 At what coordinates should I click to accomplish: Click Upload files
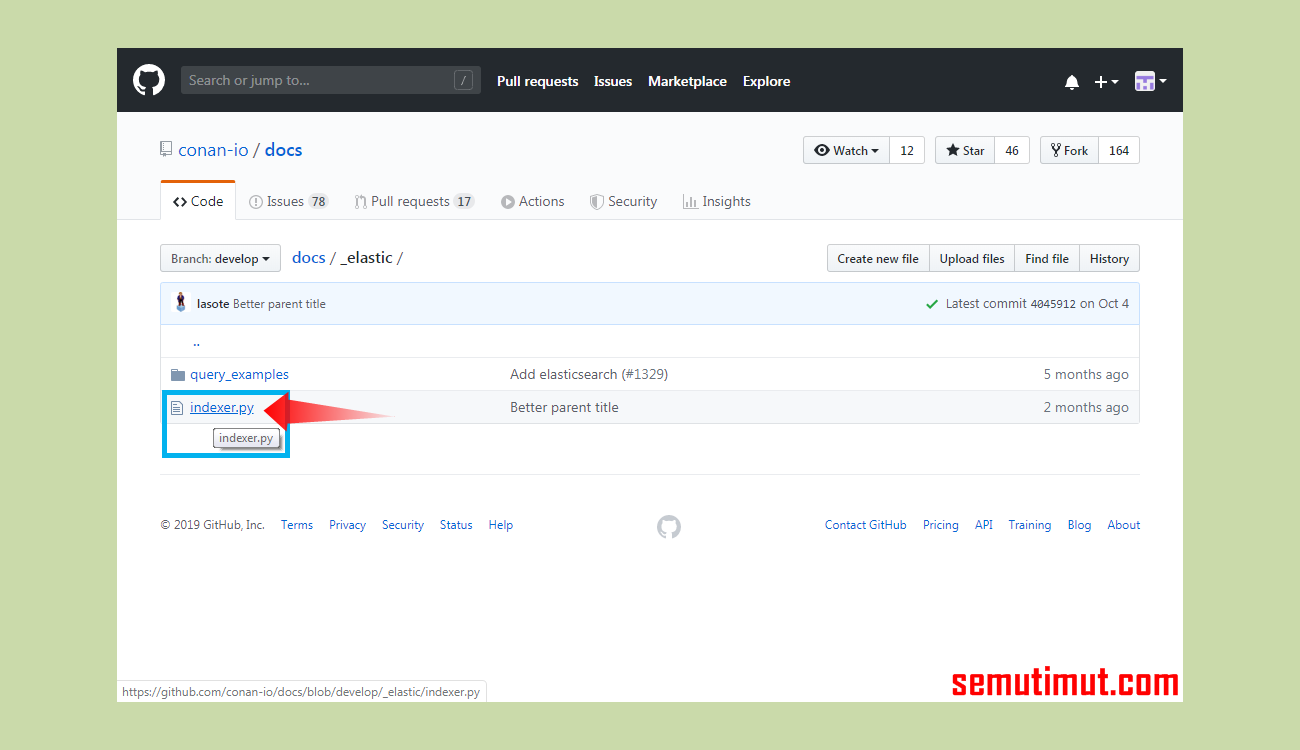point(972,258)
